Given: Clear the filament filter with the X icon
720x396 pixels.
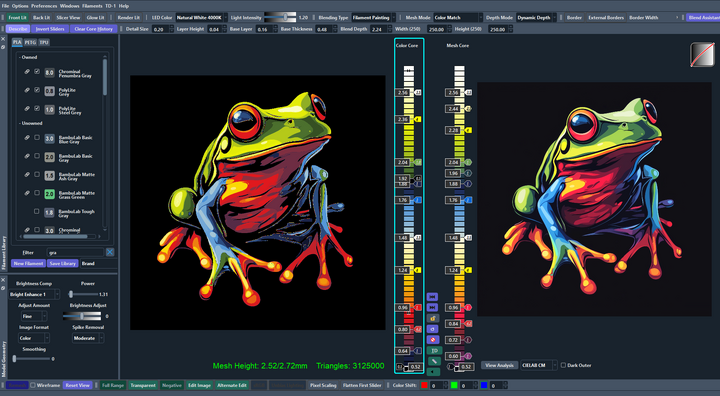Looking at the screenshot, I should [110, 252].
